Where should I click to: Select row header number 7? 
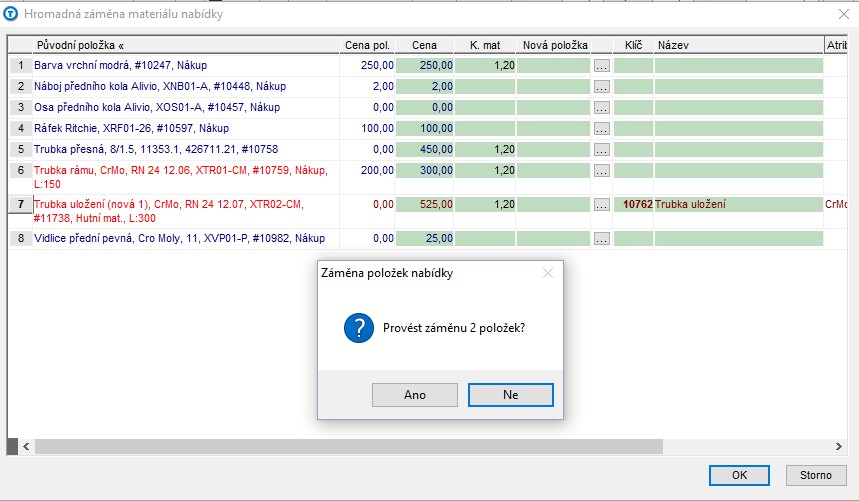click(20, 204)
